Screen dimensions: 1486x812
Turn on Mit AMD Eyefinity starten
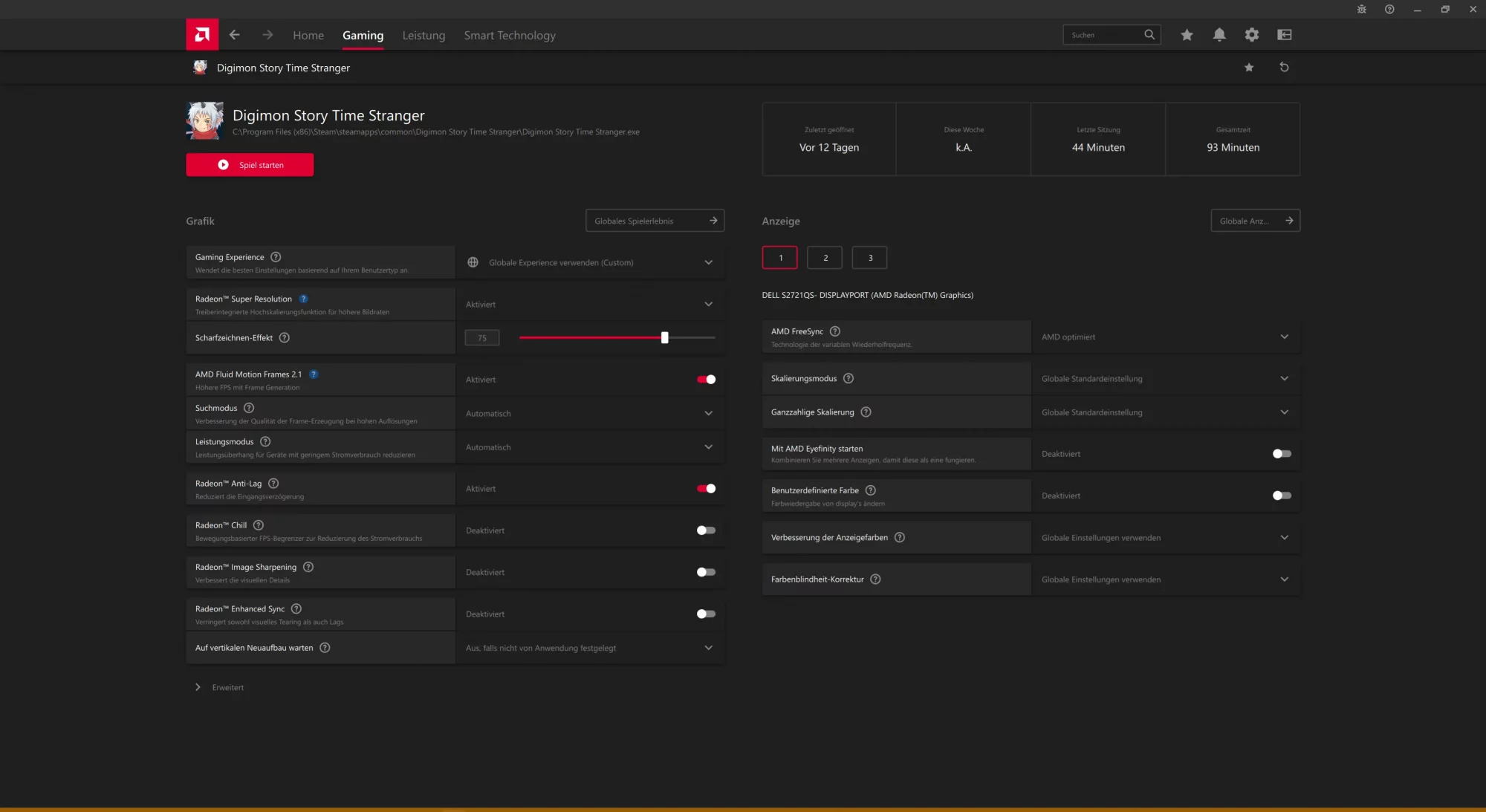(x=1282, y=454)
